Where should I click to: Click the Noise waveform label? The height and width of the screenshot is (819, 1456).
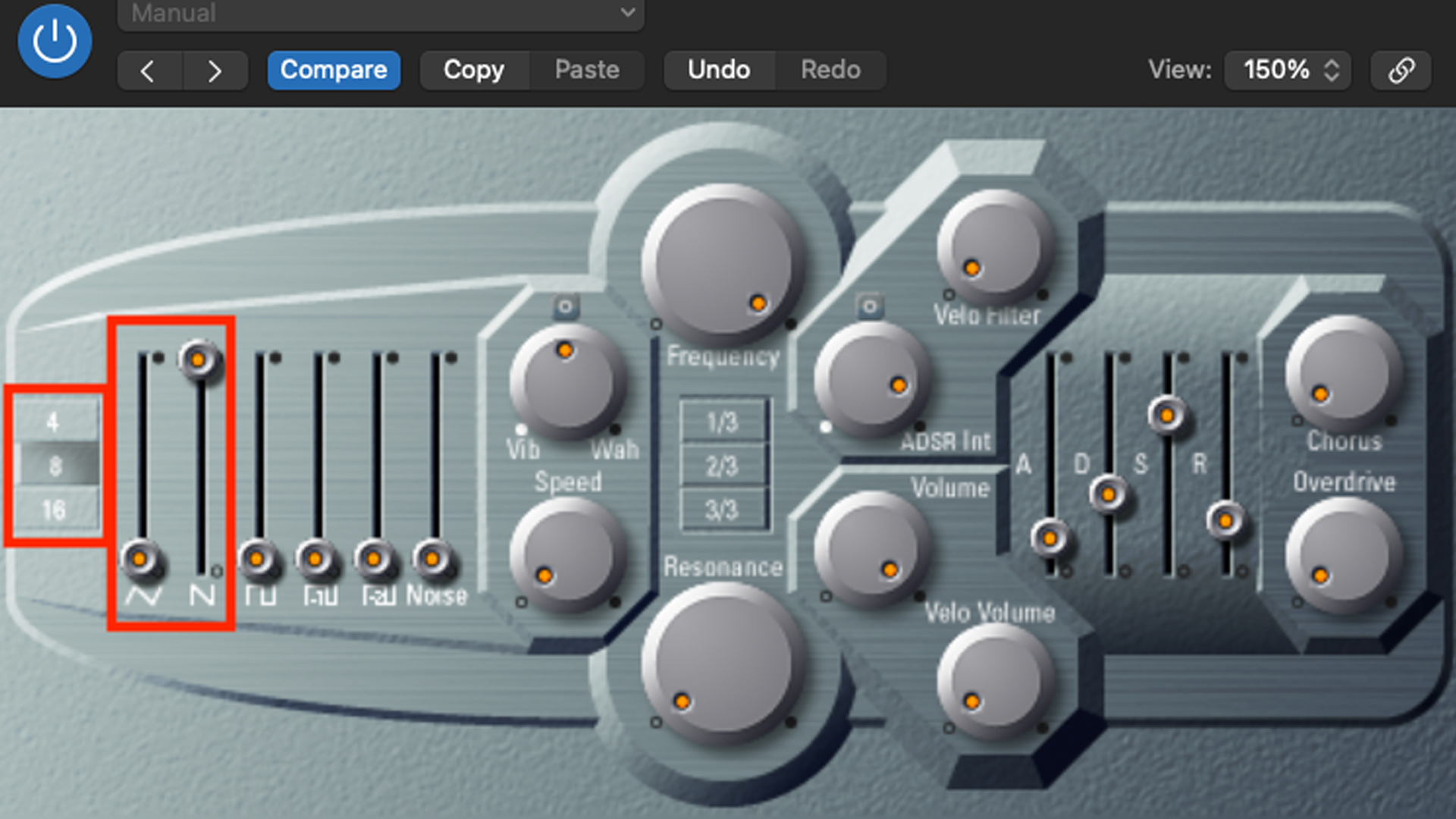point(436,595)
